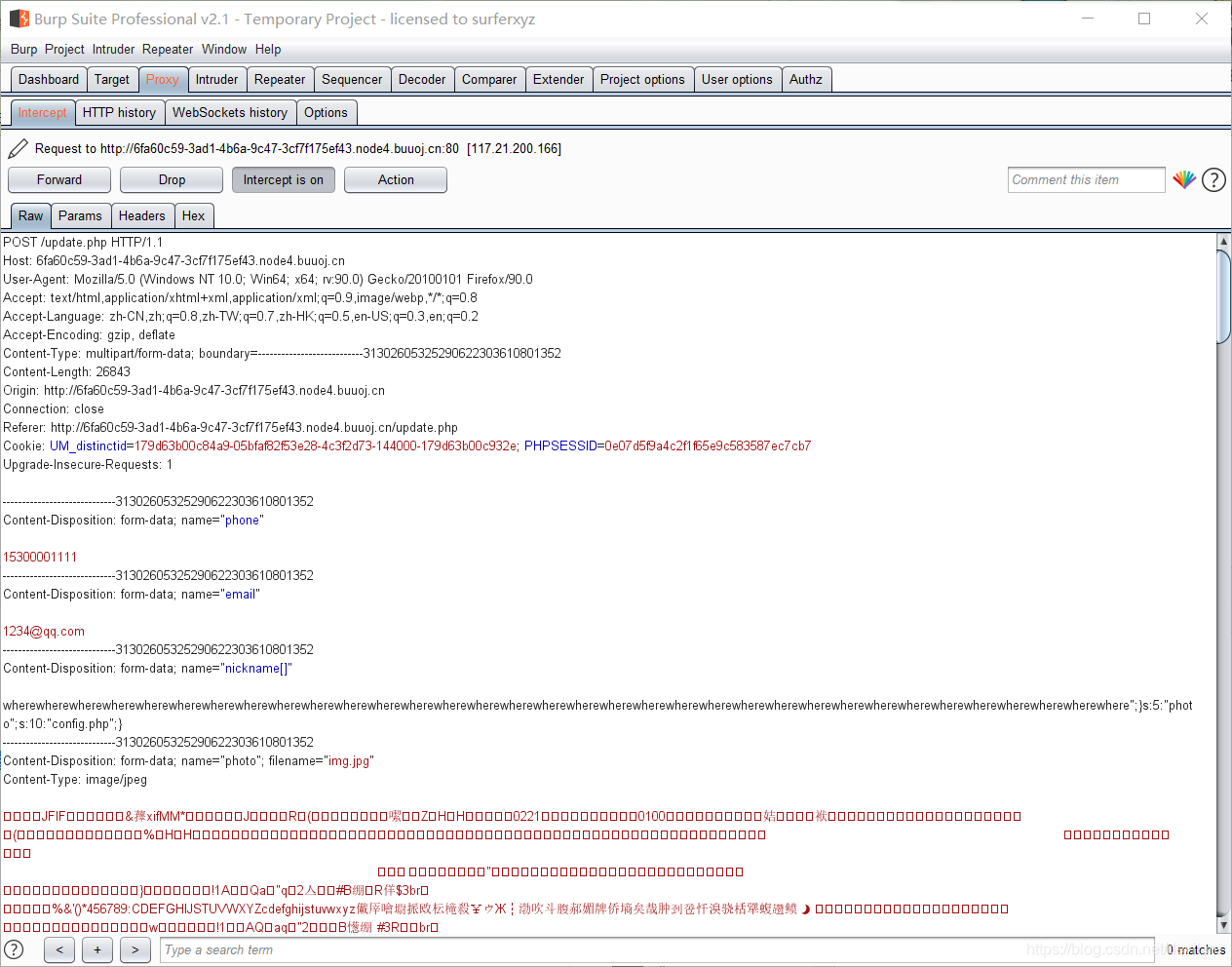Click the scrollbar down arrow
Viewport: 1232px width, 967px height.
[1224, 925]
